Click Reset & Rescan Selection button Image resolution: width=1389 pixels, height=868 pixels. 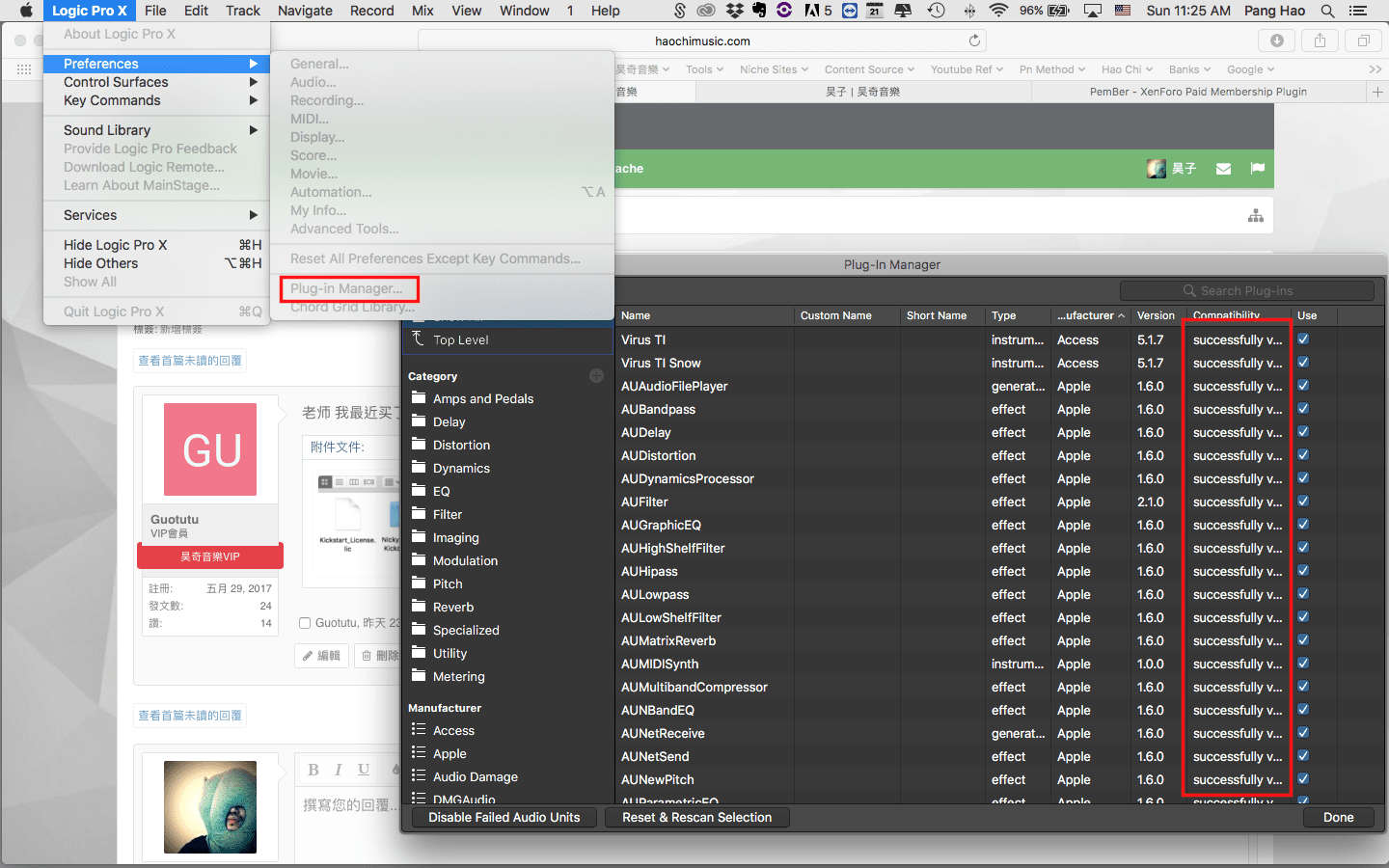click(696, 817)
